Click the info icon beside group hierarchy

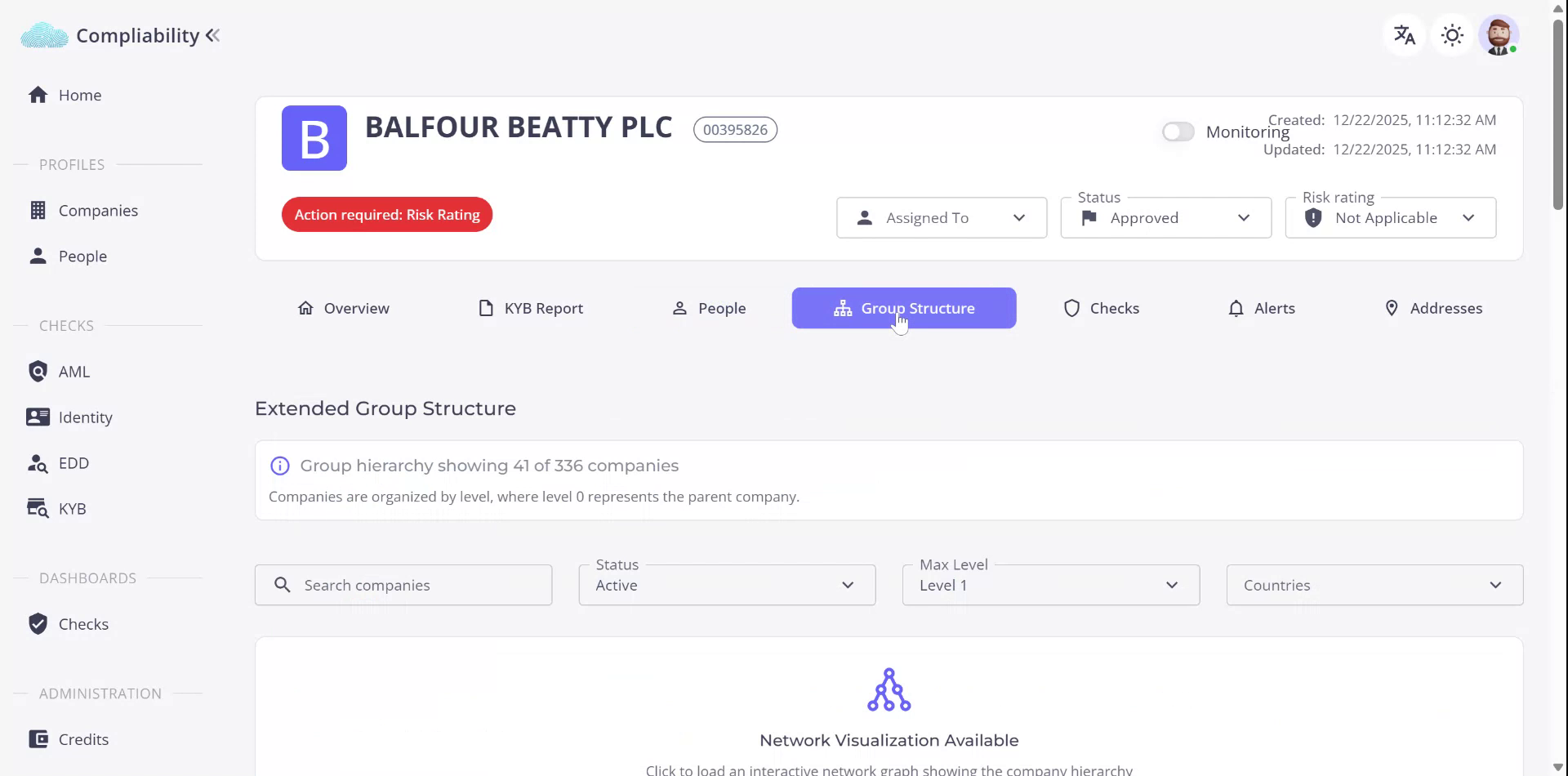point(280,466)
